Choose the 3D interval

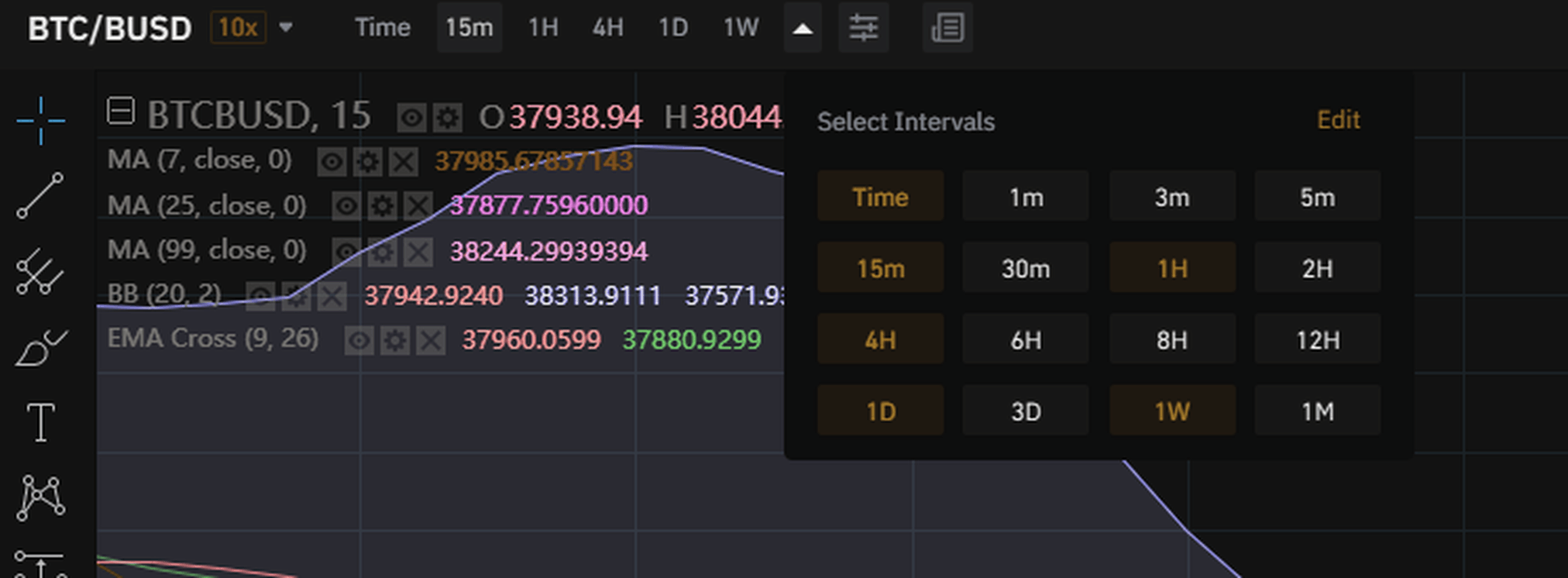pos(1026,411)
